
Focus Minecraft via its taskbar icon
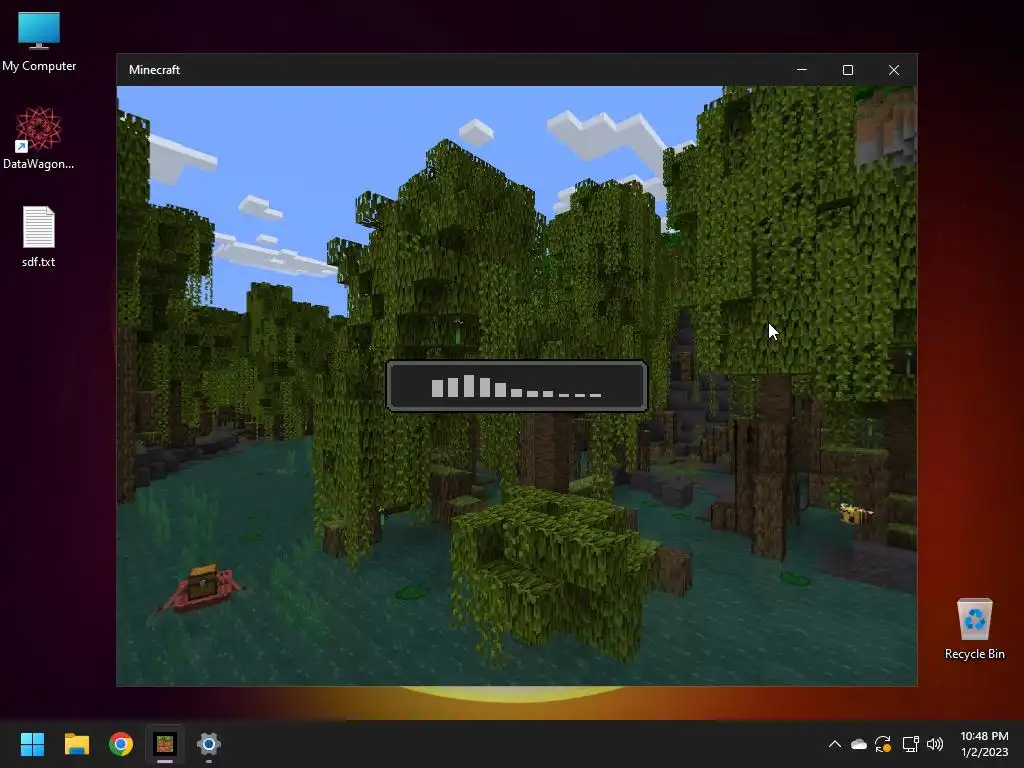(165, 744)
